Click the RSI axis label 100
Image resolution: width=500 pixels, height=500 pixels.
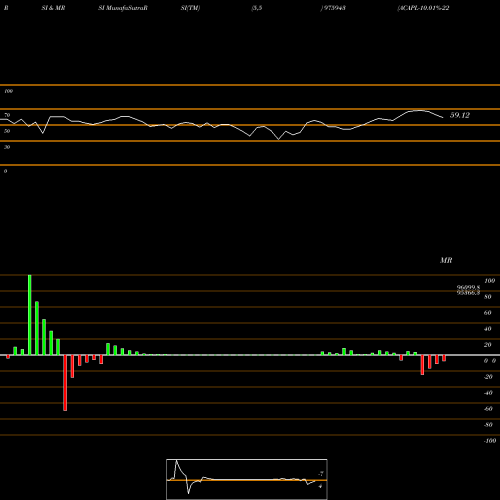click(8, 91)
